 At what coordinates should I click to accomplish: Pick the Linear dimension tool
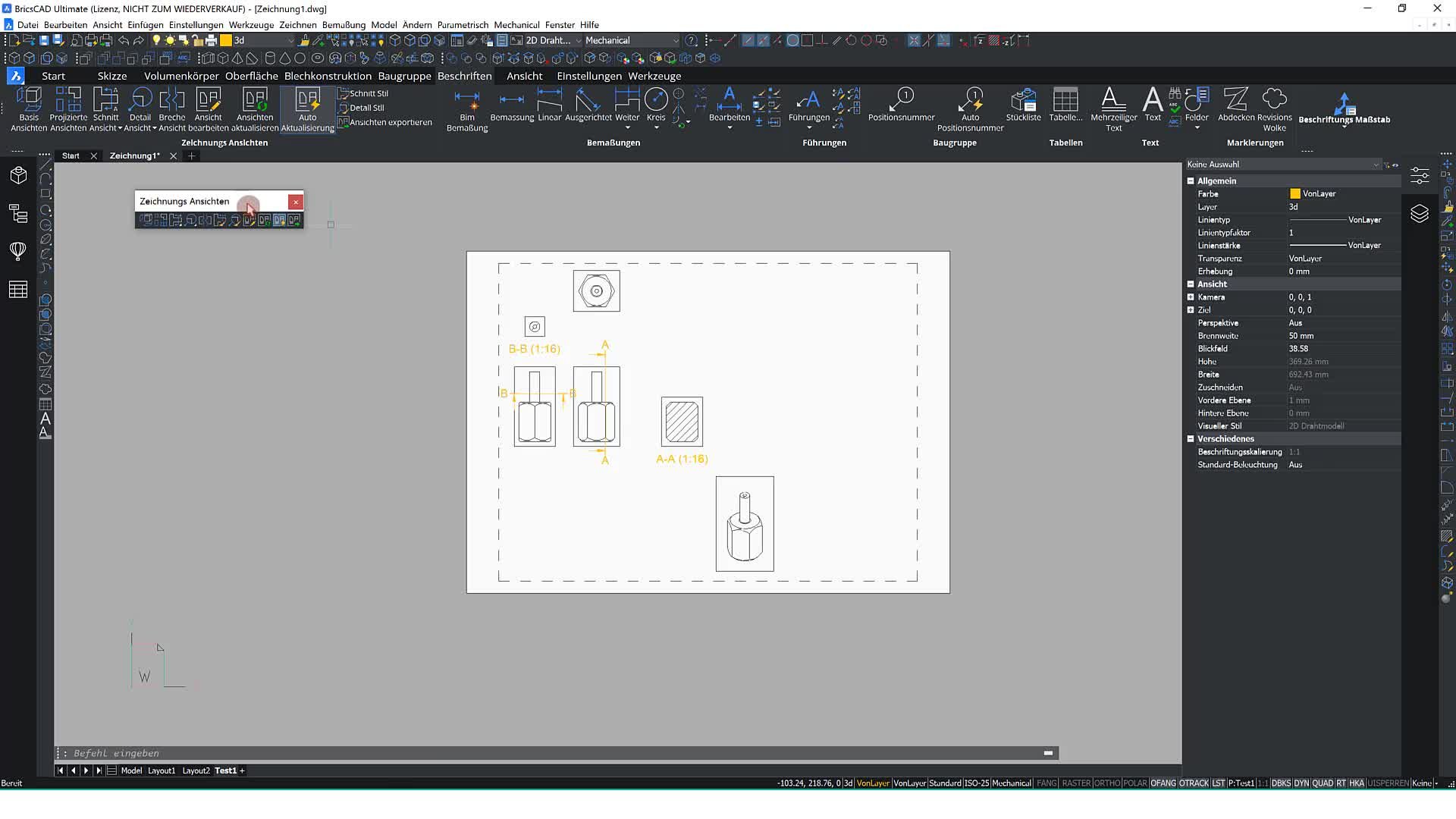pos(549,105)
